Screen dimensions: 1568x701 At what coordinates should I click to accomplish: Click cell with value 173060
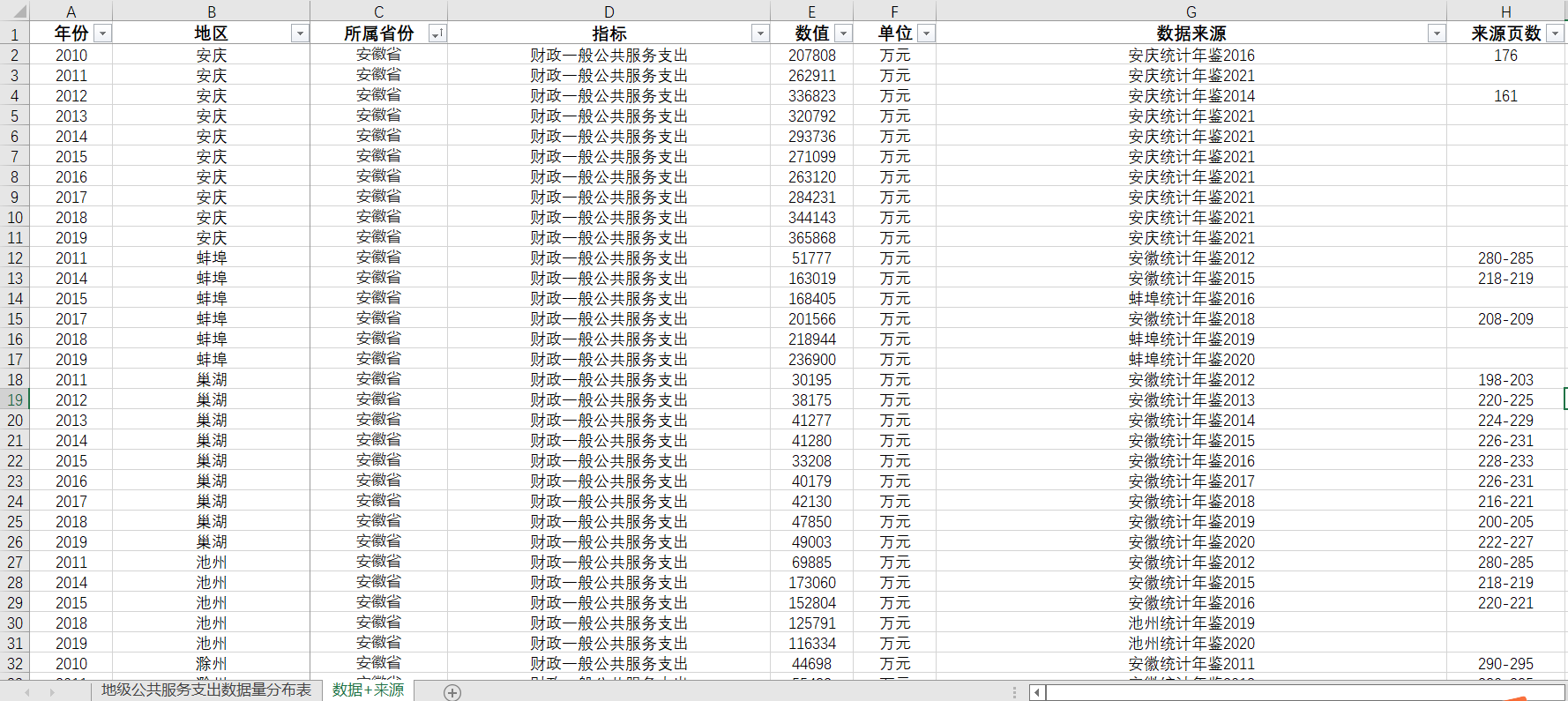[x=812, y=583]
